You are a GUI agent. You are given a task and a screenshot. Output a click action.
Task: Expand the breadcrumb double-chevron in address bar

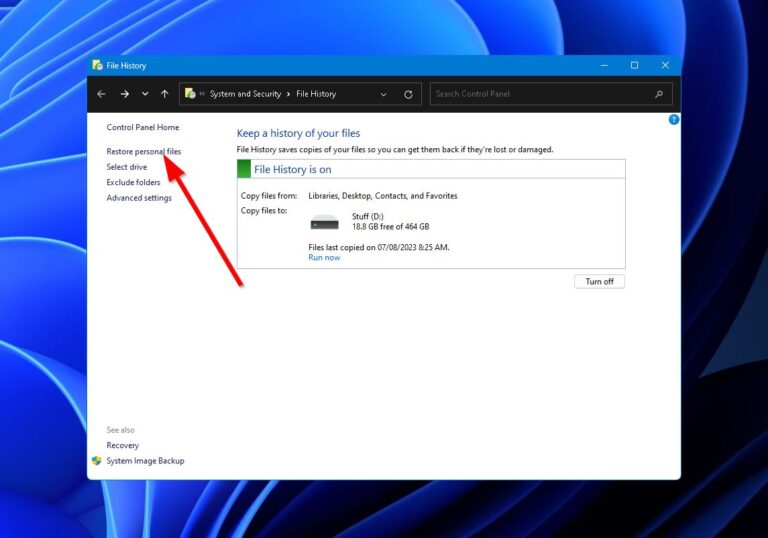tap(202, 94)
